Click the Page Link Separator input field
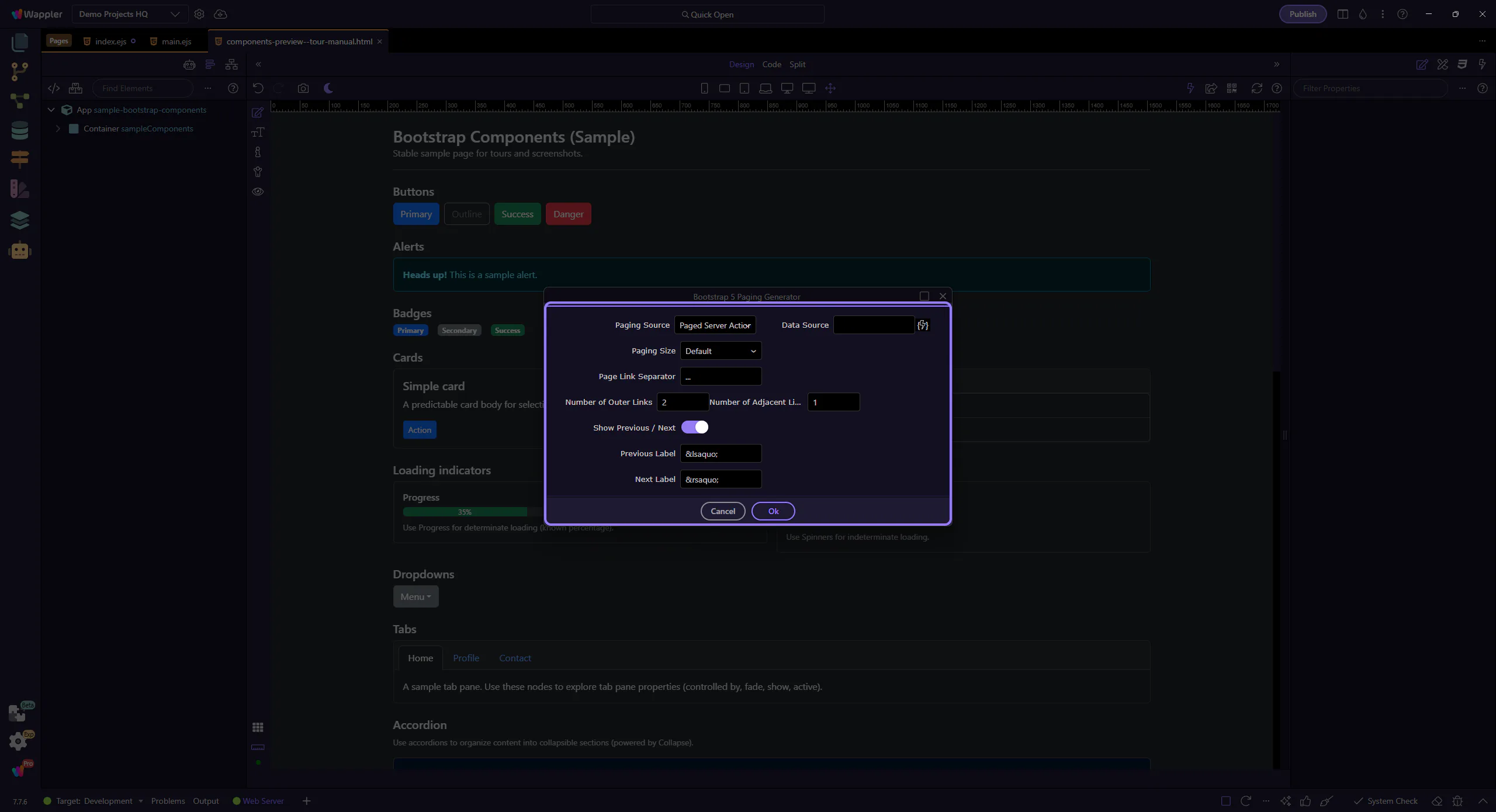The width and height of the screenshot is (1496, 812). pos(721,377)
